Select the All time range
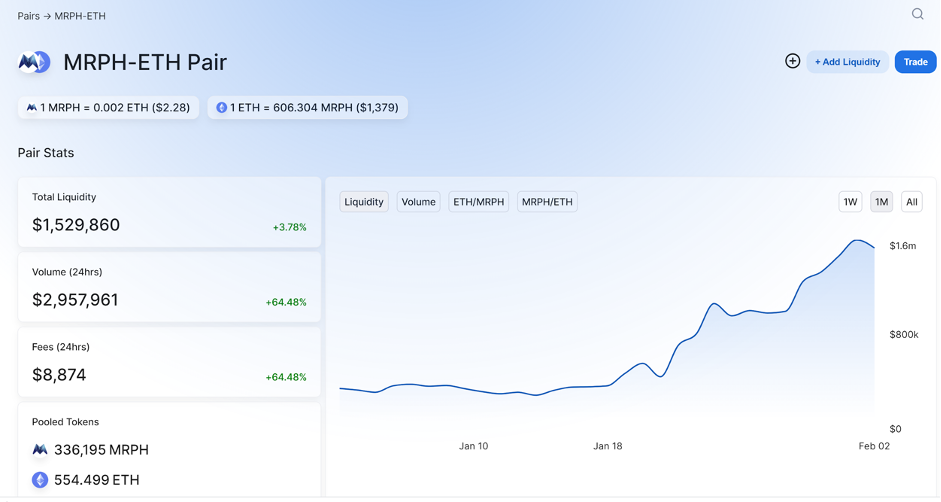This screenshot has width=941, height=502. pos(912,202)
